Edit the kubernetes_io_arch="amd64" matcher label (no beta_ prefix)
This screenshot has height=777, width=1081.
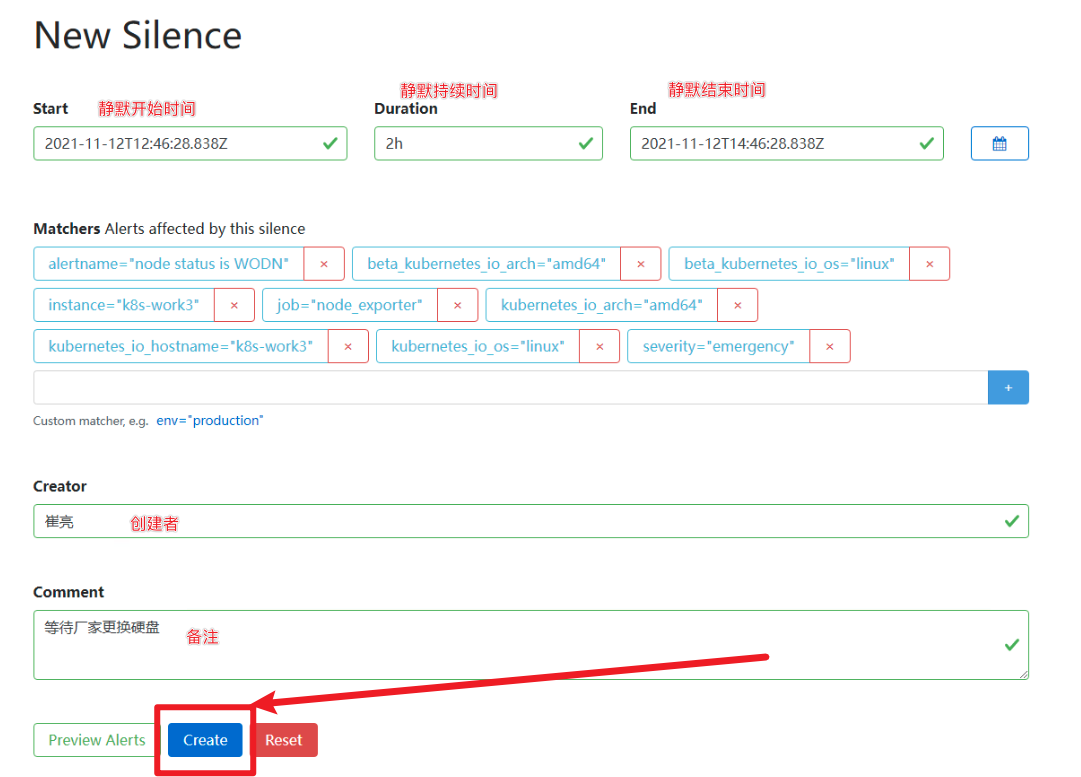(x=601, y=305)
